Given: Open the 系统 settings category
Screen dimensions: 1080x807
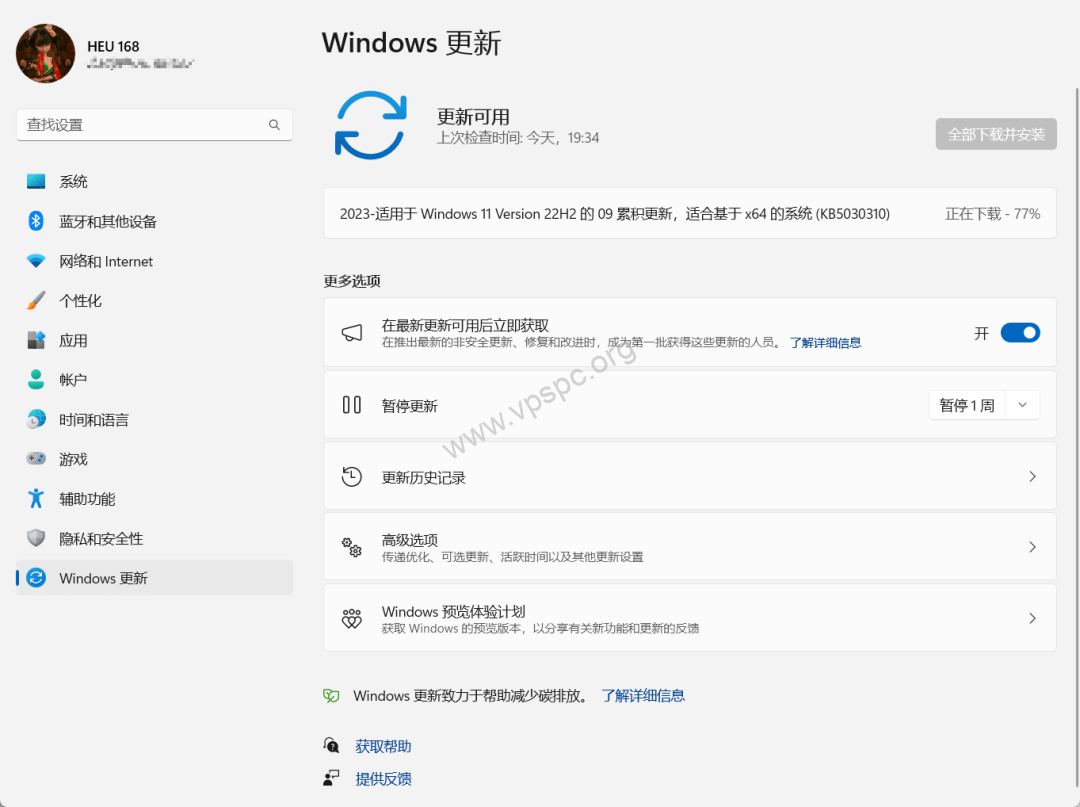Looking at the screenshot, I should (x=154, y=182).
